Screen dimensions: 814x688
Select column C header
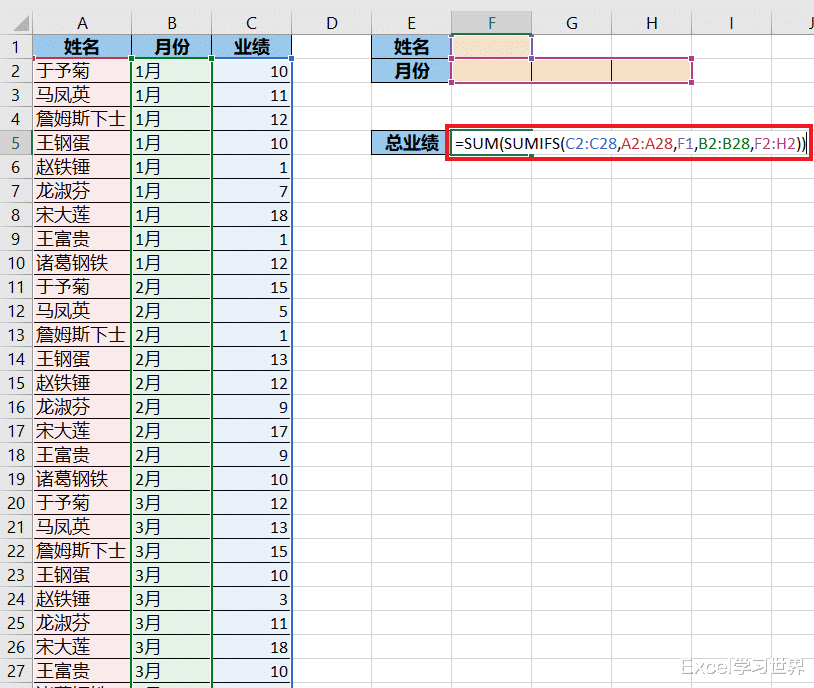pyautogui.click(x=252, y=23)
